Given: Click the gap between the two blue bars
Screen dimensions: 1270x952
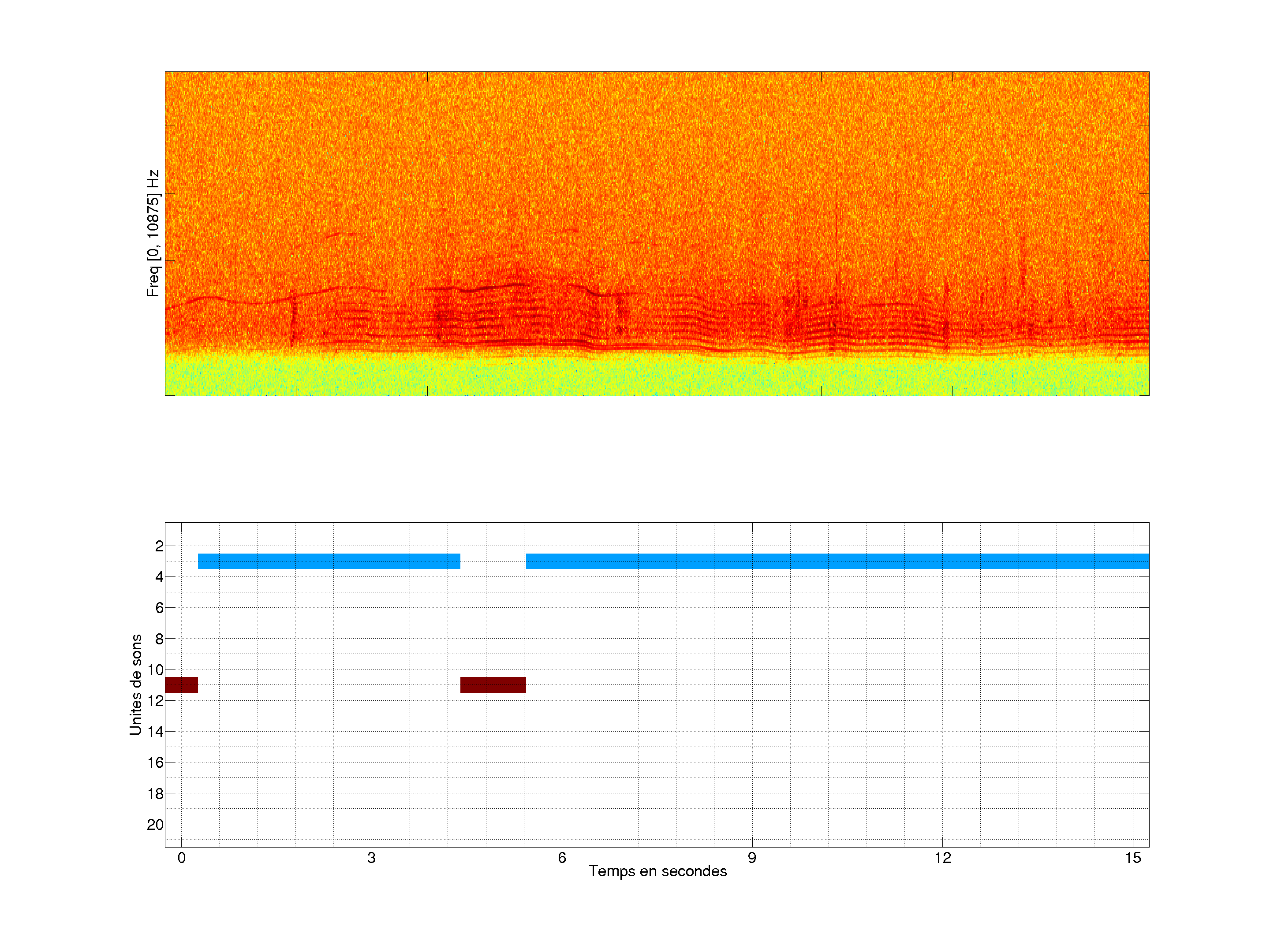Looking at the screenshot, I should [493, 561].
